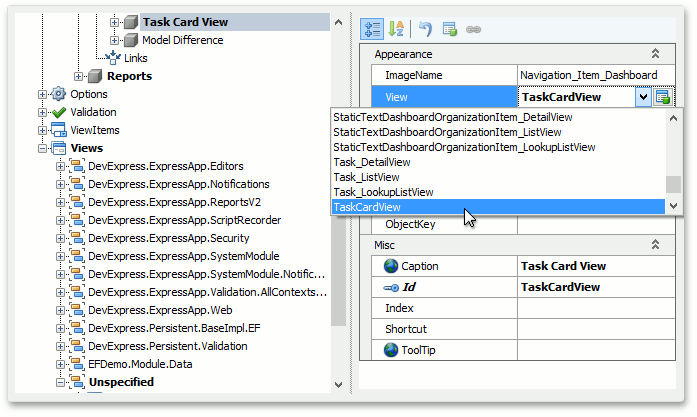Select DevExpress.ExpressApp.Notifications tree node
This screenshot has width=697, height=417.
coord(179,184)
